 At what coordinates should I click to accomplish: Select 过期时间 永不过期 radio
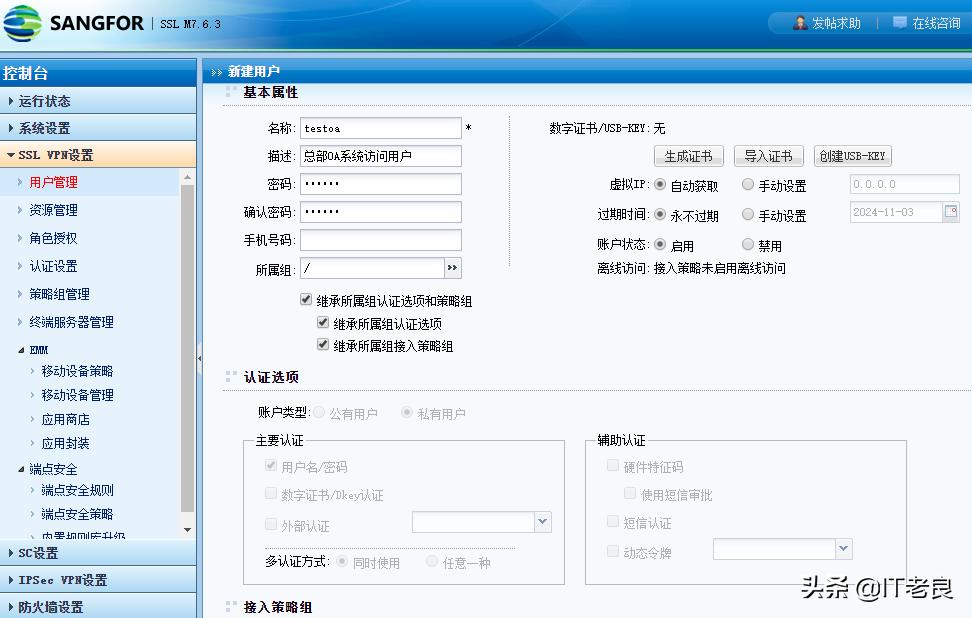coord(660,214)
